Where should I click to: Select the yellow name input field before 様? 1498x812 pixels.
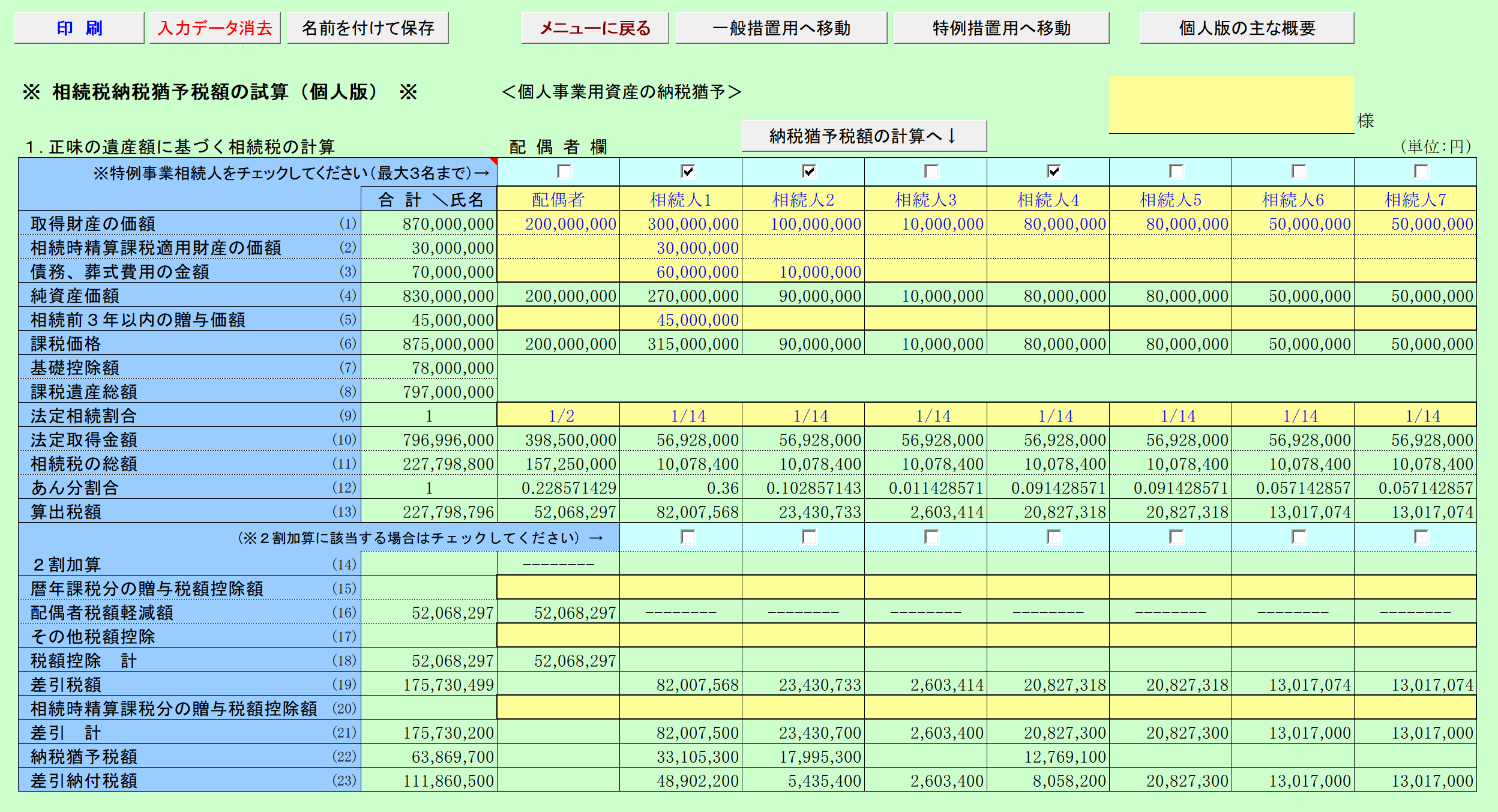click(1232, 104)
